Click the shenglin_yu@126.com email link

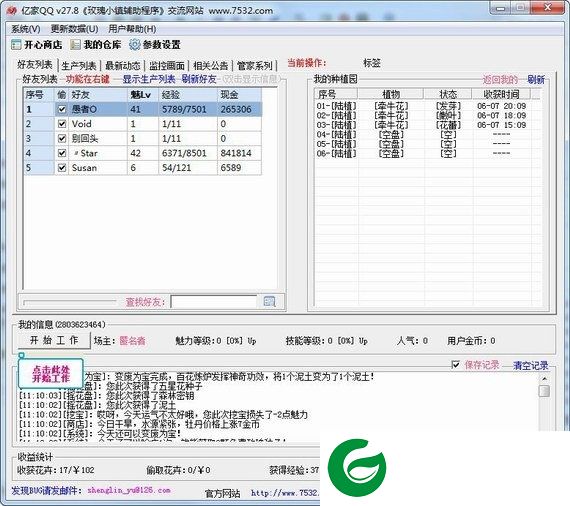click(x=129, y=490)
